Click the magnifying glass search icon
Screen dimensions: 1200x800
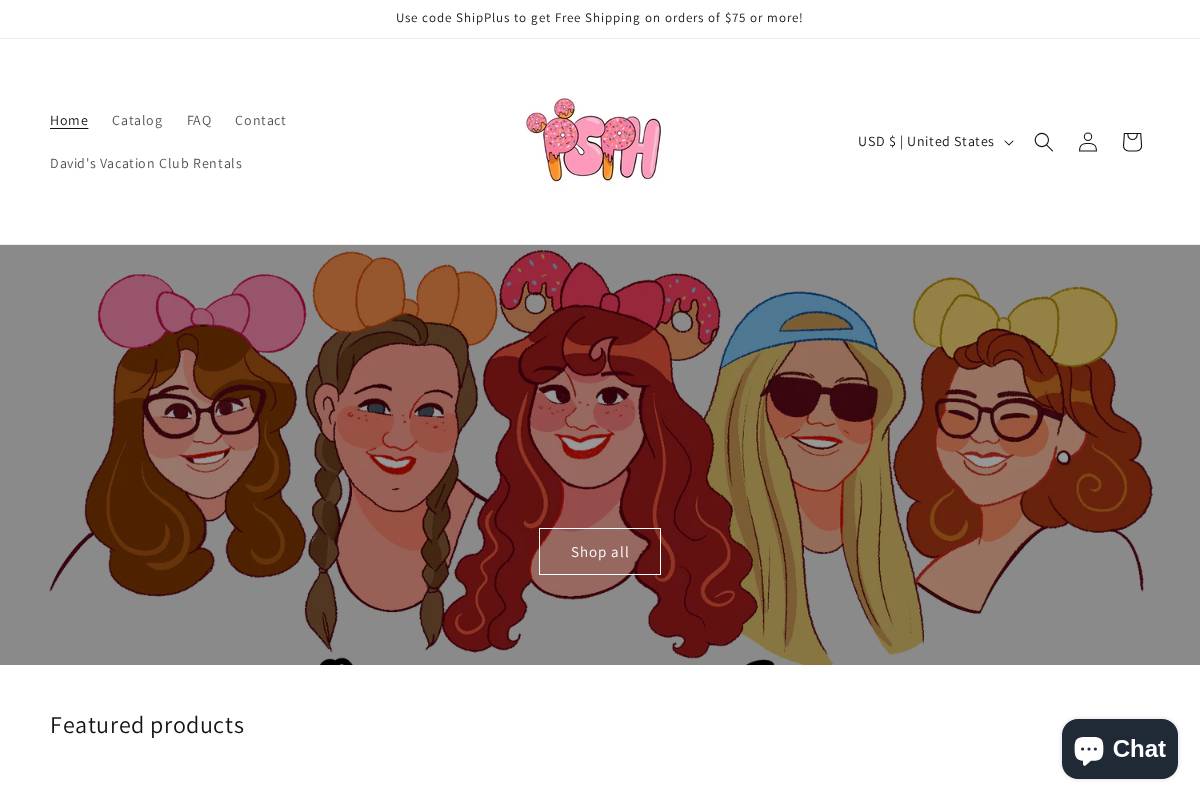tap(1043, 141)
